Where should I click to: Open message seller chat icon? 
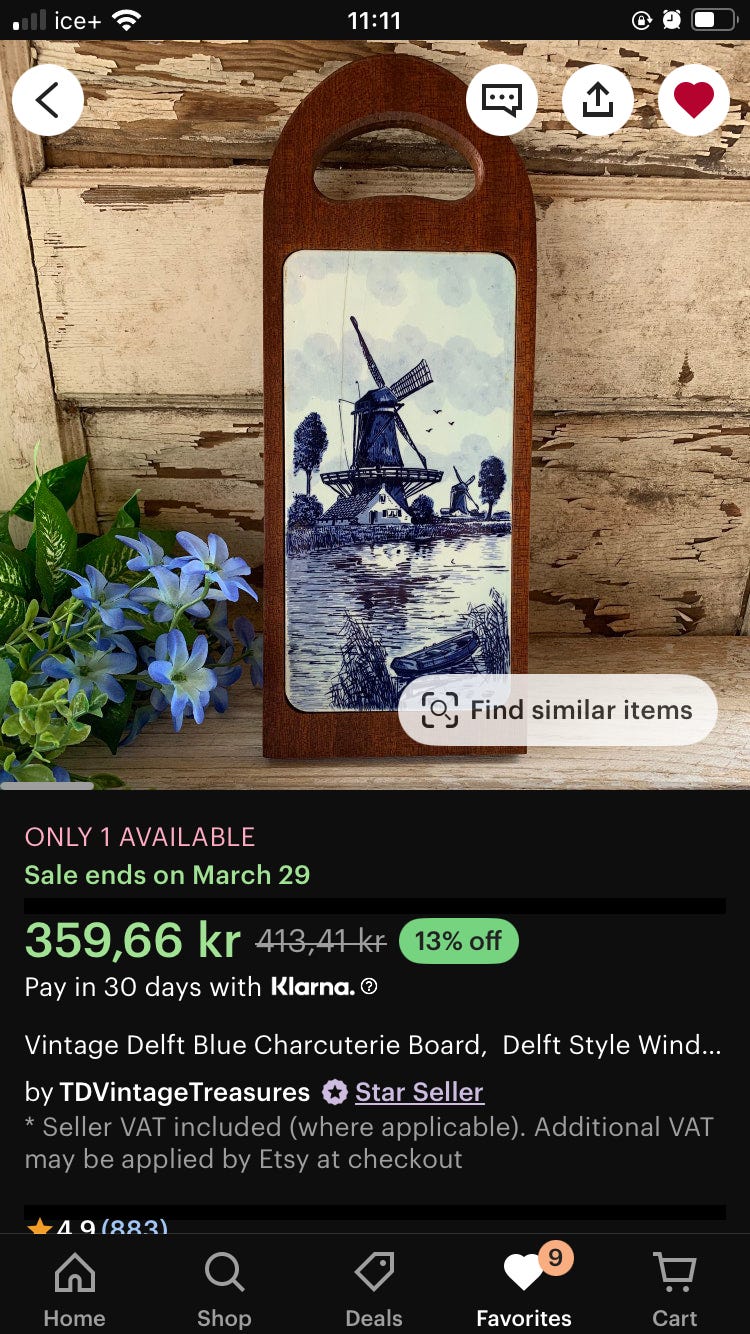[502, 100]
